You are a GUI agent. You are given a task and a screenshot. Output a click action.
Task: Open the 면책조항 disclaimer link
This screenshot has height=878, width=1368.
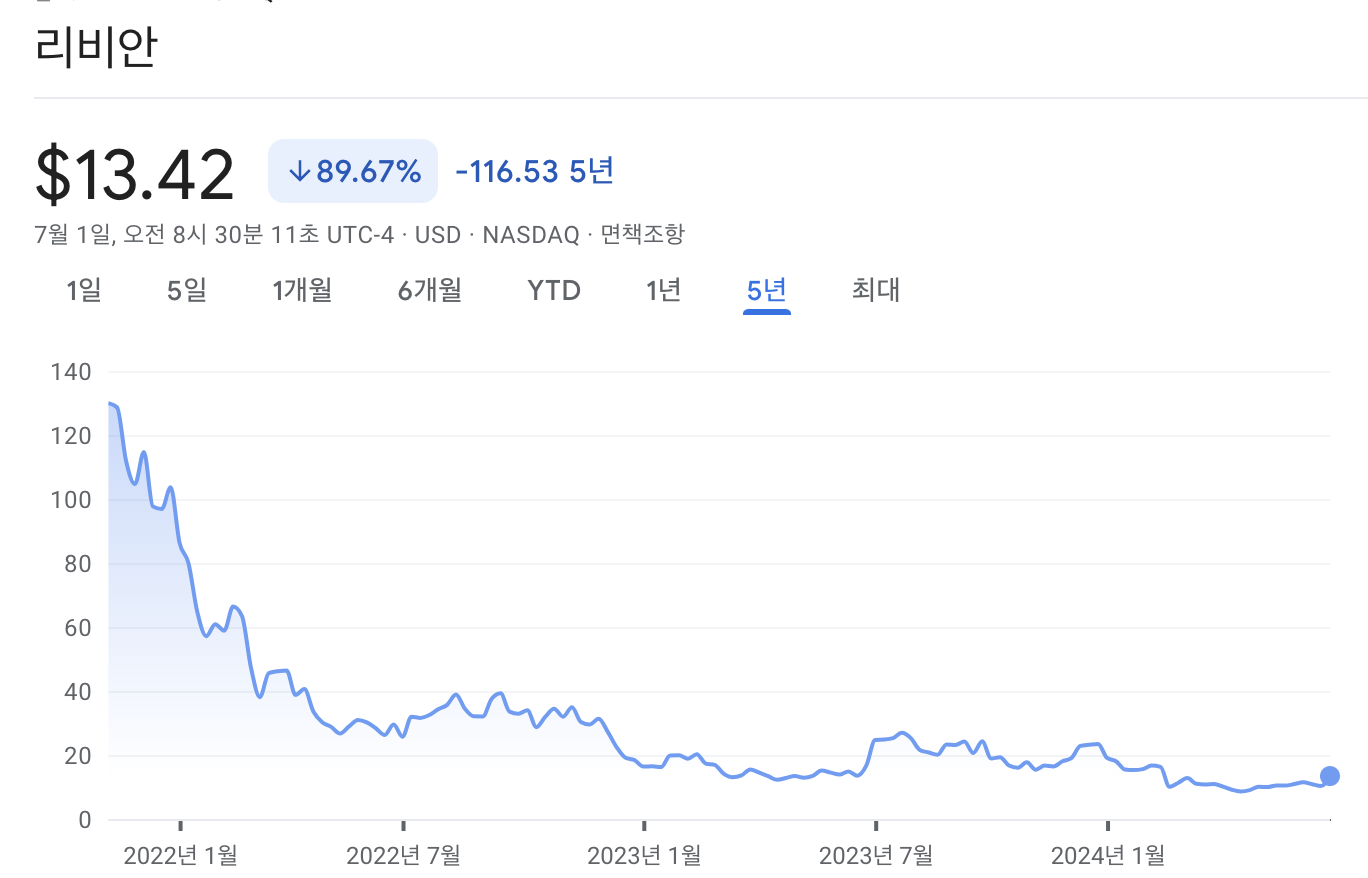click(643, 235)
